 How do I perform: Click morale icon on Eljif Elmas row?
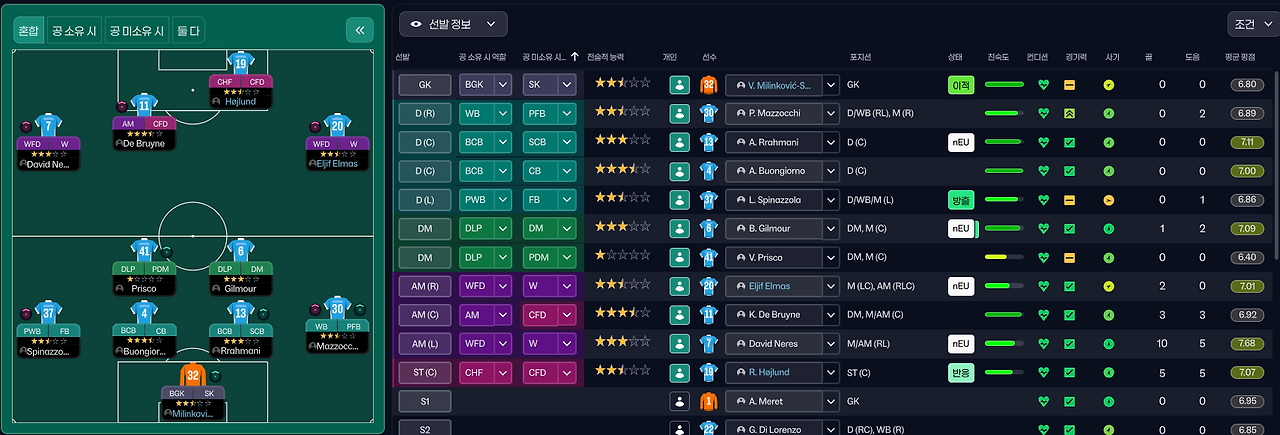tap(1108, 287)
